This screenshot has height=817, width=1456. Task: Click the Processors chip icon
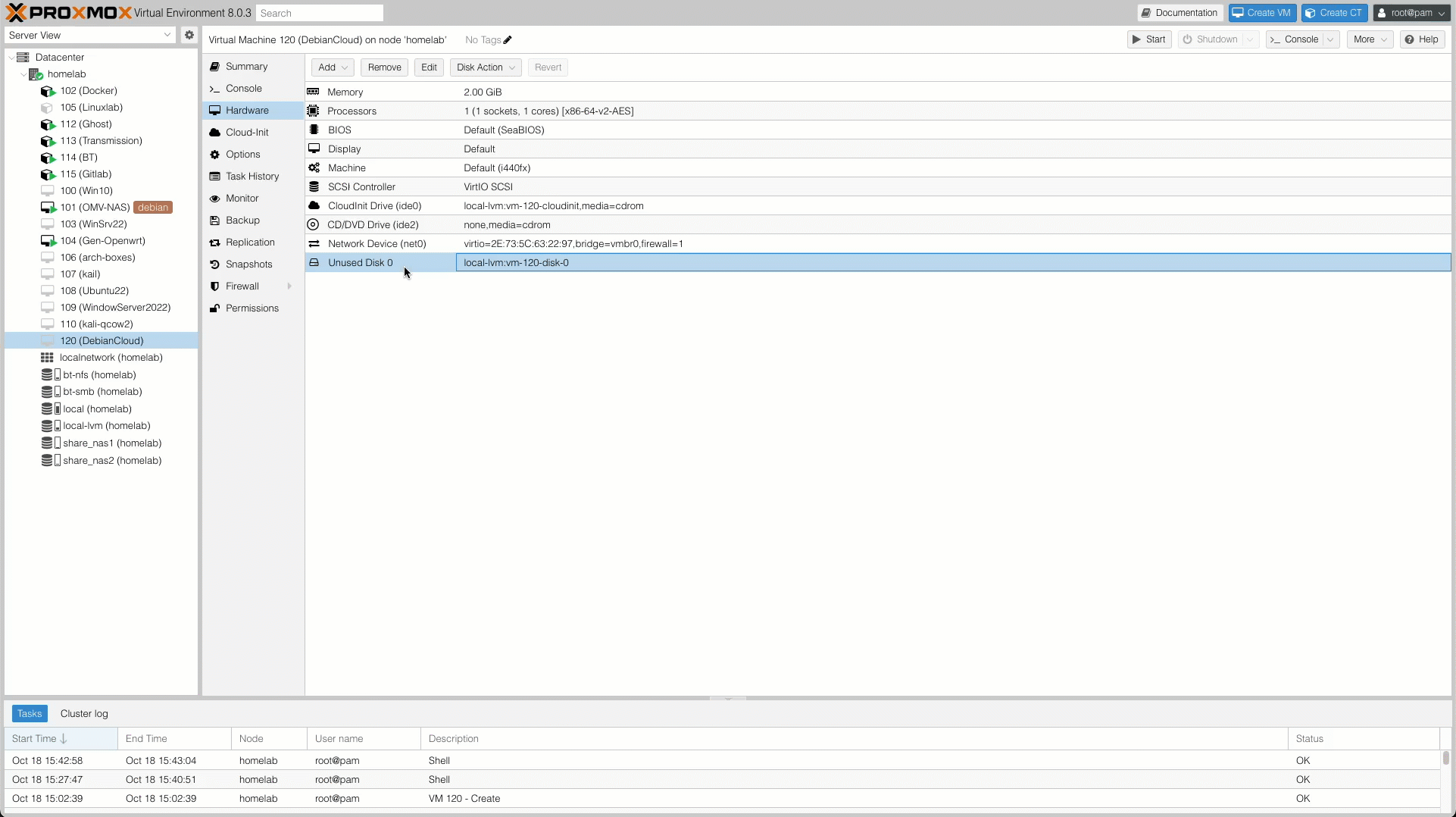coord(313,111)
